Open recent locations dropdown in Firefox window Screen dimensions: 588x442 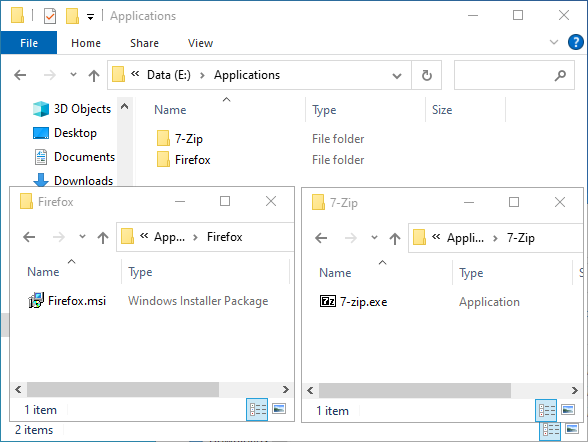82,237
